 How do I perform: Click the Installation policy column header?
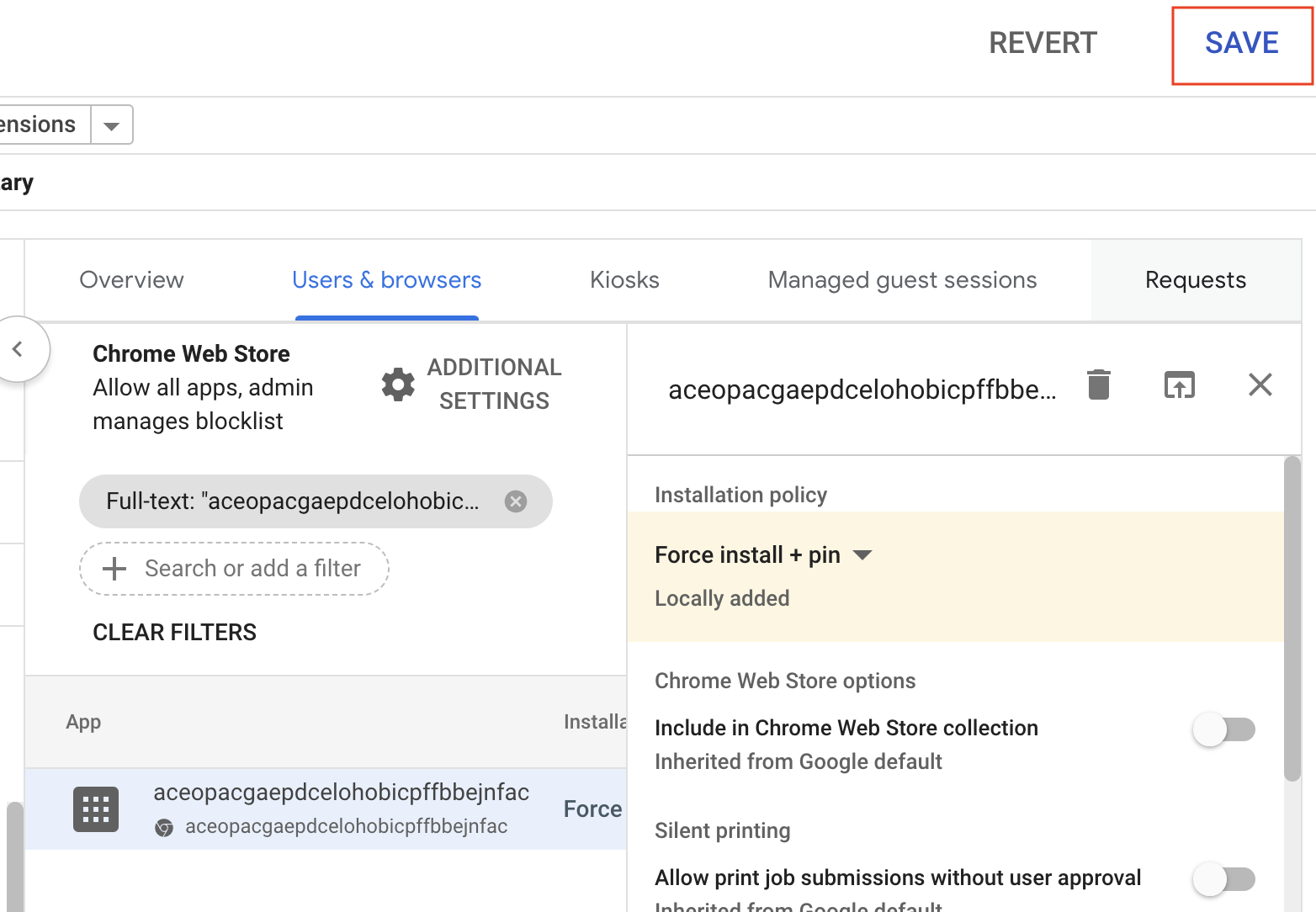click(x=595, y=723)
